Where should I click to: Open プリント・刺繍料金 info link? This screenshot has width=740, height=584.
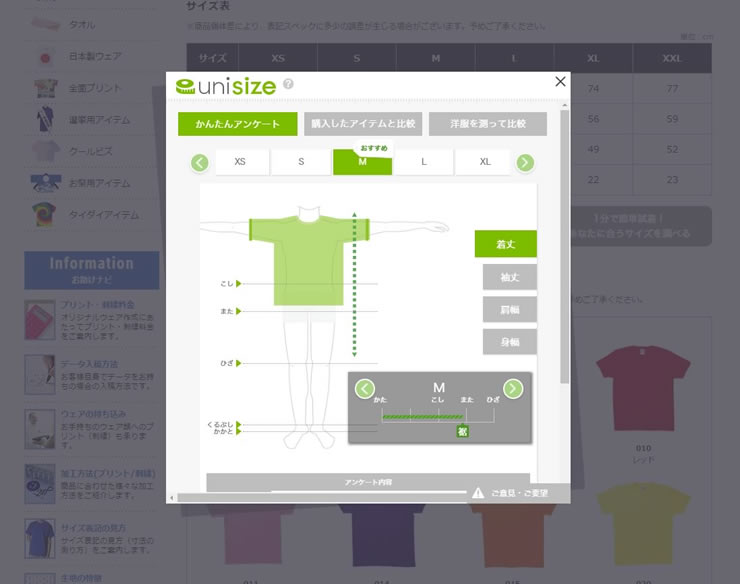(97, 305)
